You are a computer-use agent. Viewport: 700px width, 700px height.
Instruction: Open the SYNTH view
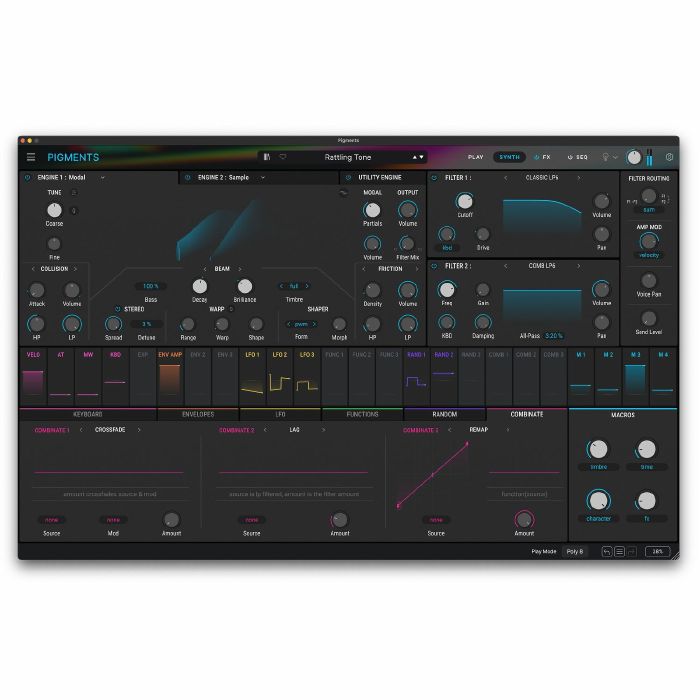[509, 157]
